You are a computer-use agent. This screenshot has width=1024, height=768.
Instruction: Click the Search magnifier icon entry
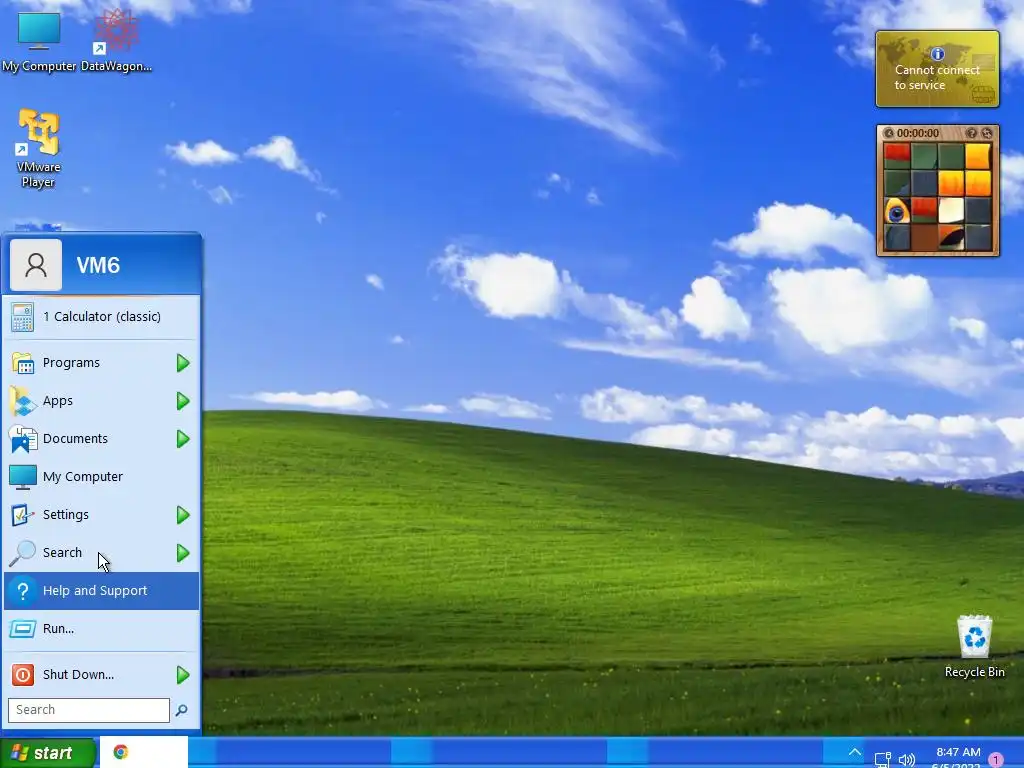pyautogui.click(x=22, y=552)
